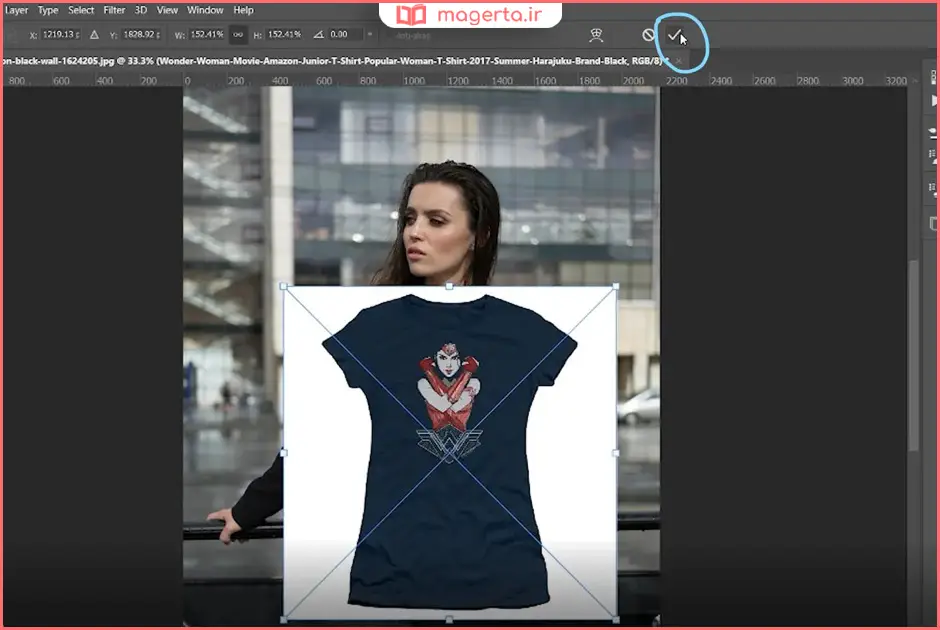The width and height of the screenshot is (940, 630).
Task: Click the X position field 1219.13
Action: pyautogui.click(x=61, y=35)
